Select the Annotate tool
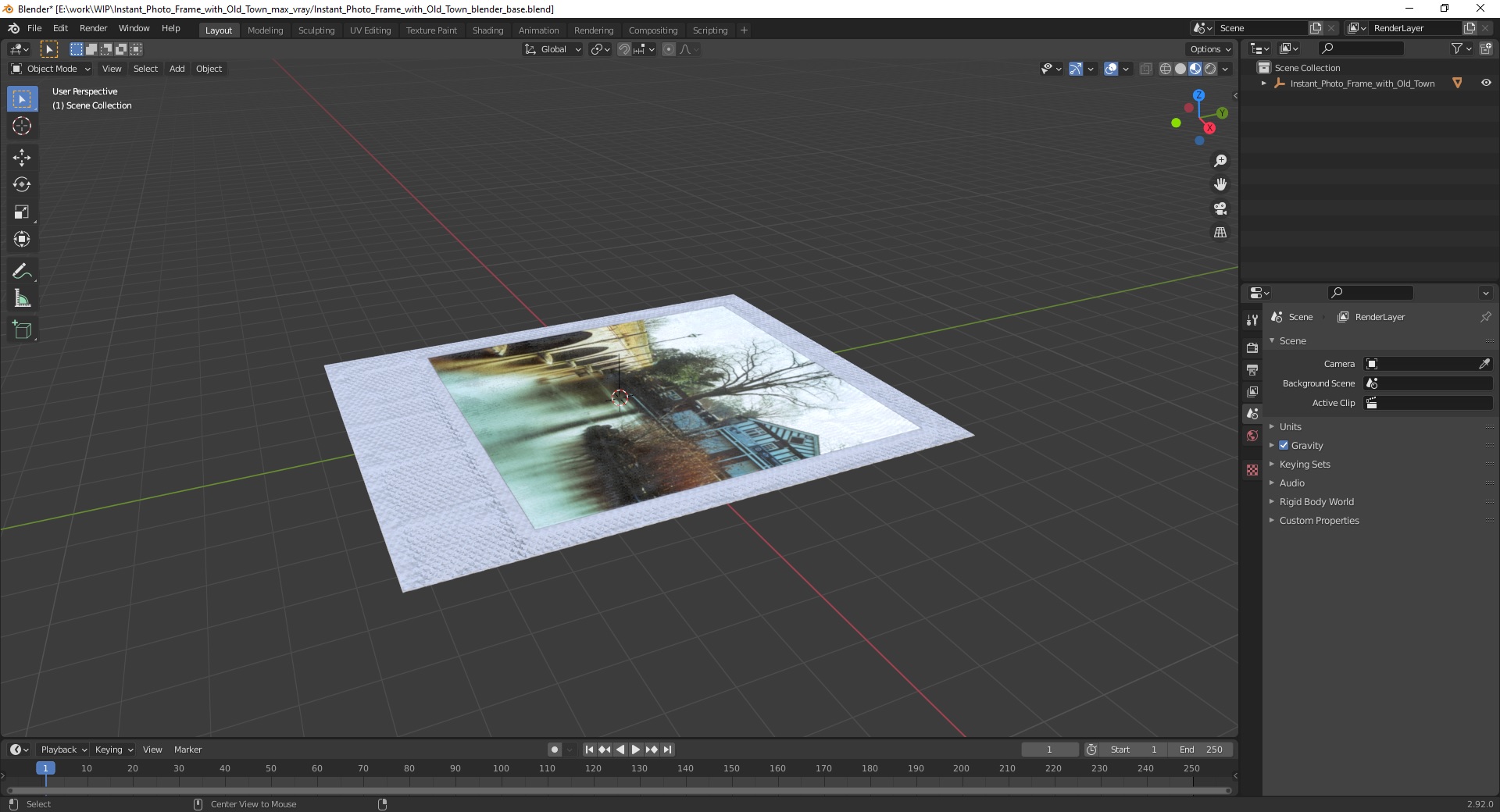This screenshot has width=1500, height=812. click(x=22, y=271)
